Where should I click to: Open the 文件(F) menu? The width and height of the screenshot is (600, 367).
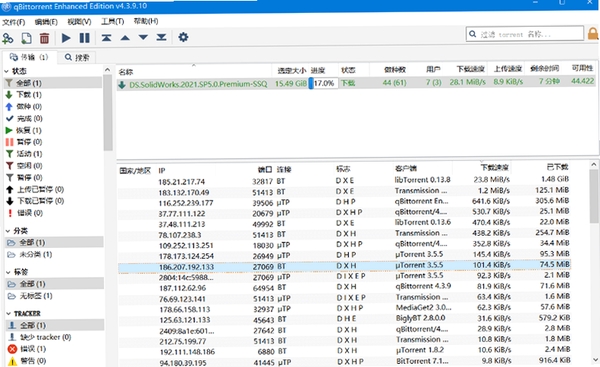point(14,22)
